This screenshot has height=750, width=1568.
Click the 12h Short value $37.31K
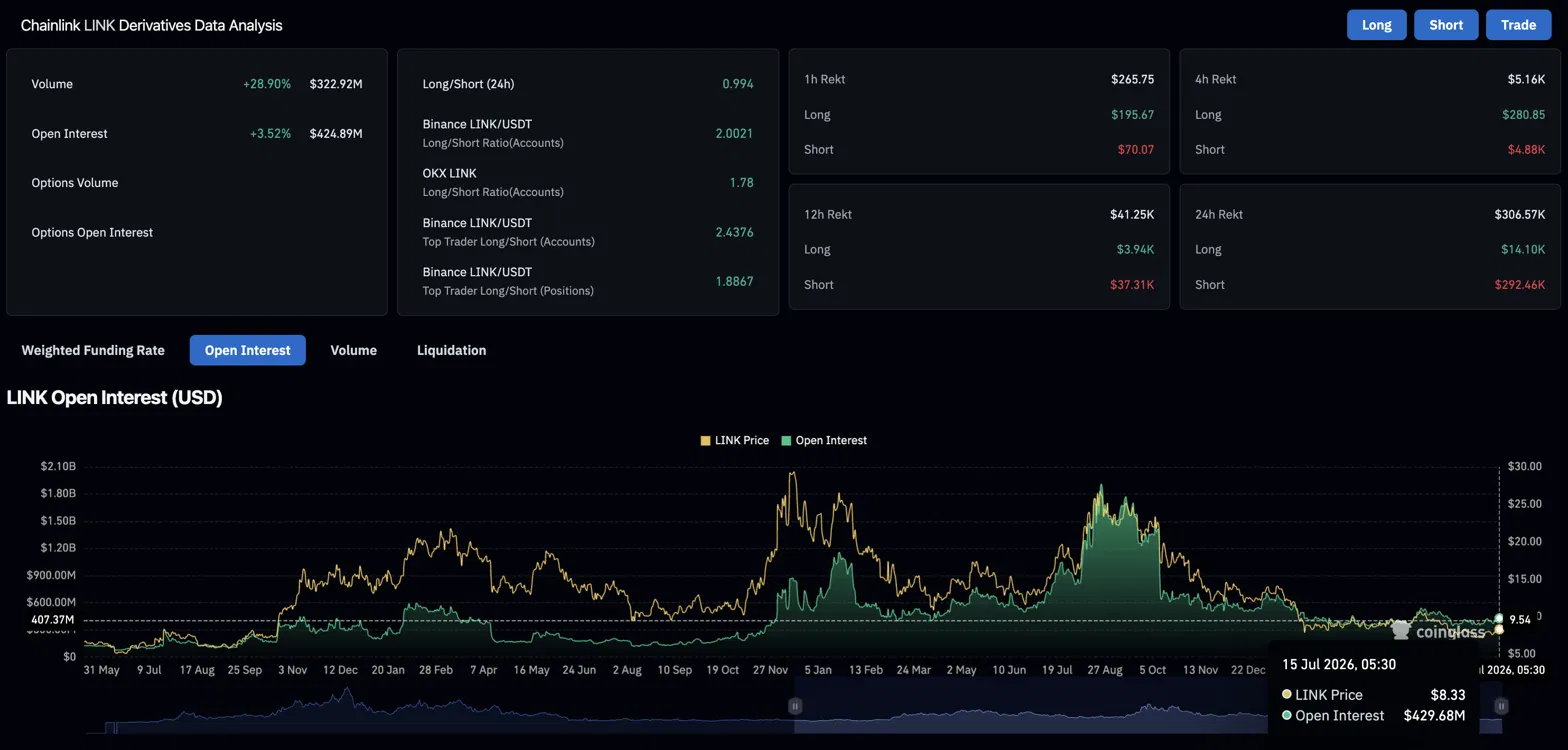[1132, 284]
